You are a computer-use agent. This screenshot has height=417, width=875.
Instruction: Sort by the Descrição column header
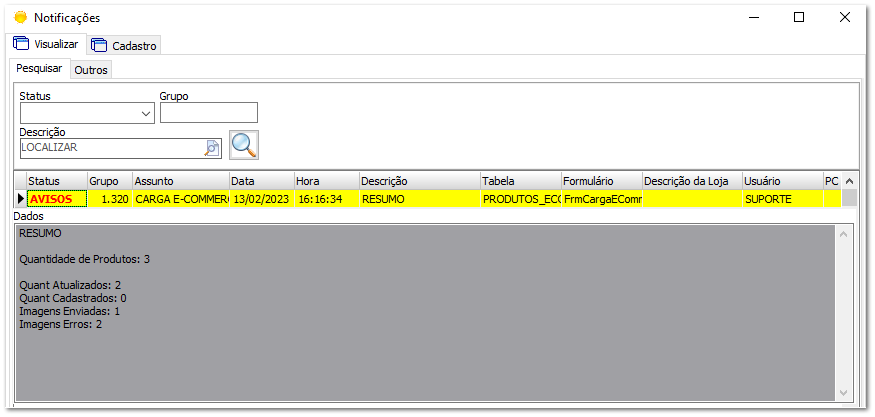[x=420, y=181]
